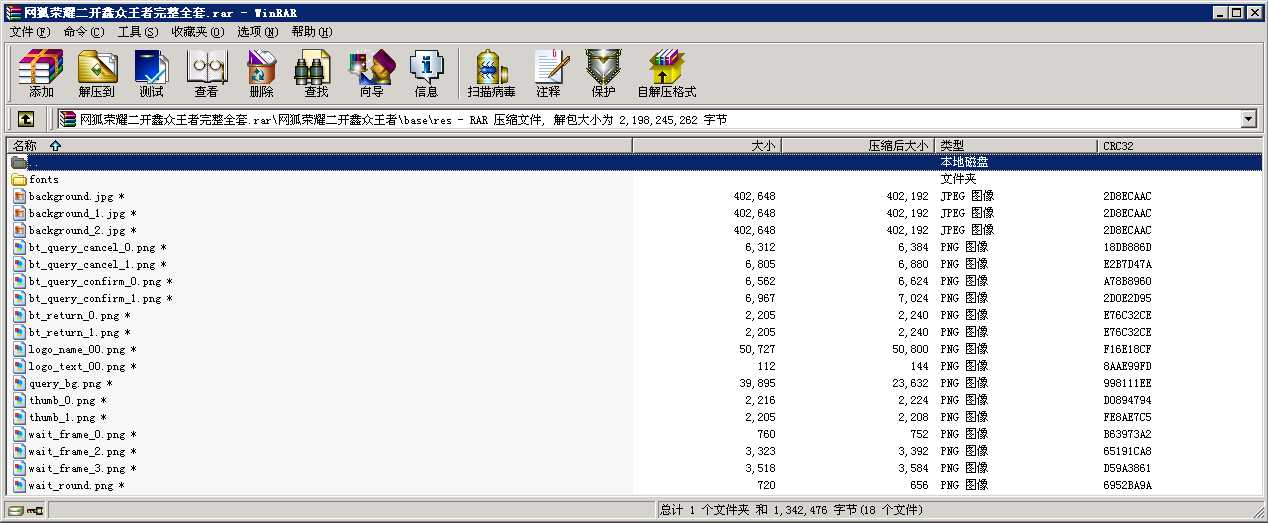Click the parent folder '..' icon
This screenshot has height=523, width=1268.
click(19, 162)
